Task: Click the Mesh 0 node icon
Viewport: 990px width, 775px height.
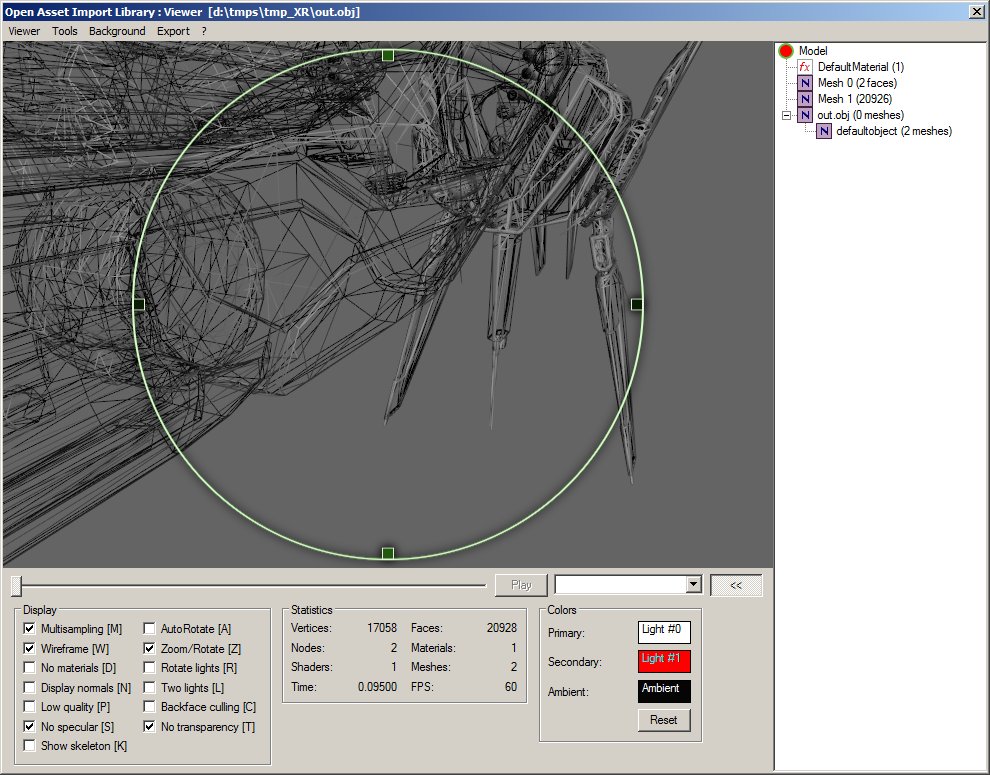Action: (805, 83)
